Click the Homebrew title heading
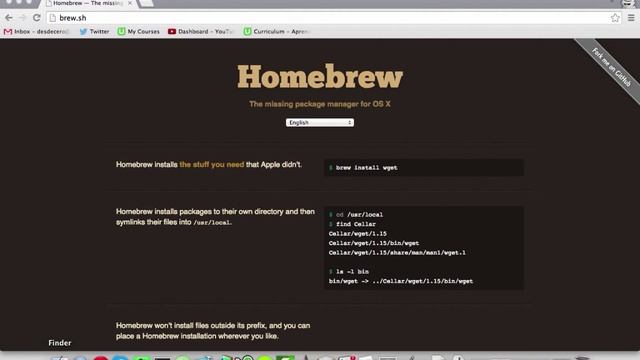Image resolution: width=640 pixels, height=360 pixels. (x=320, y=76)
